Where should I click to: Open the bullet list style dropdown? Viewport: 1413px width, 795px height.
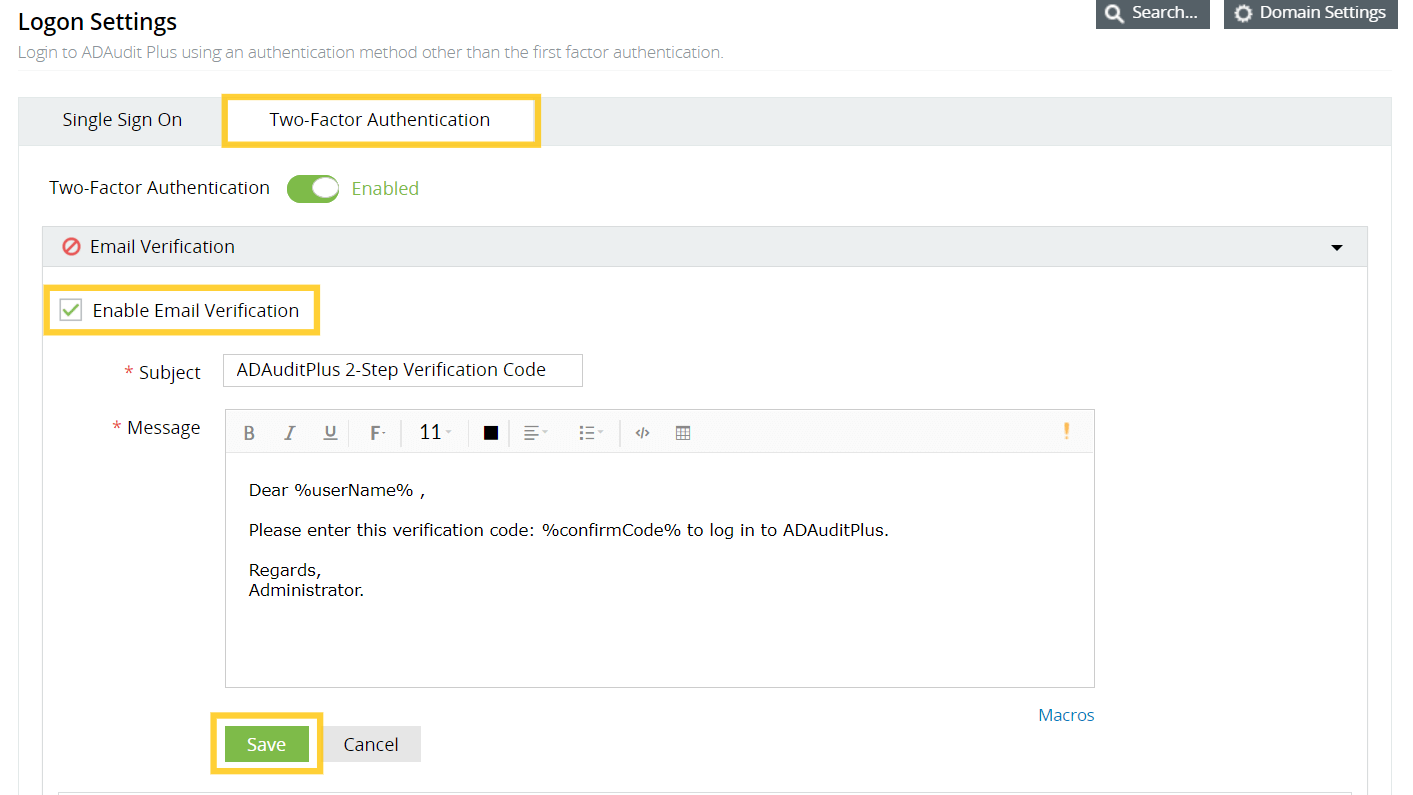[x=590, y=433]
